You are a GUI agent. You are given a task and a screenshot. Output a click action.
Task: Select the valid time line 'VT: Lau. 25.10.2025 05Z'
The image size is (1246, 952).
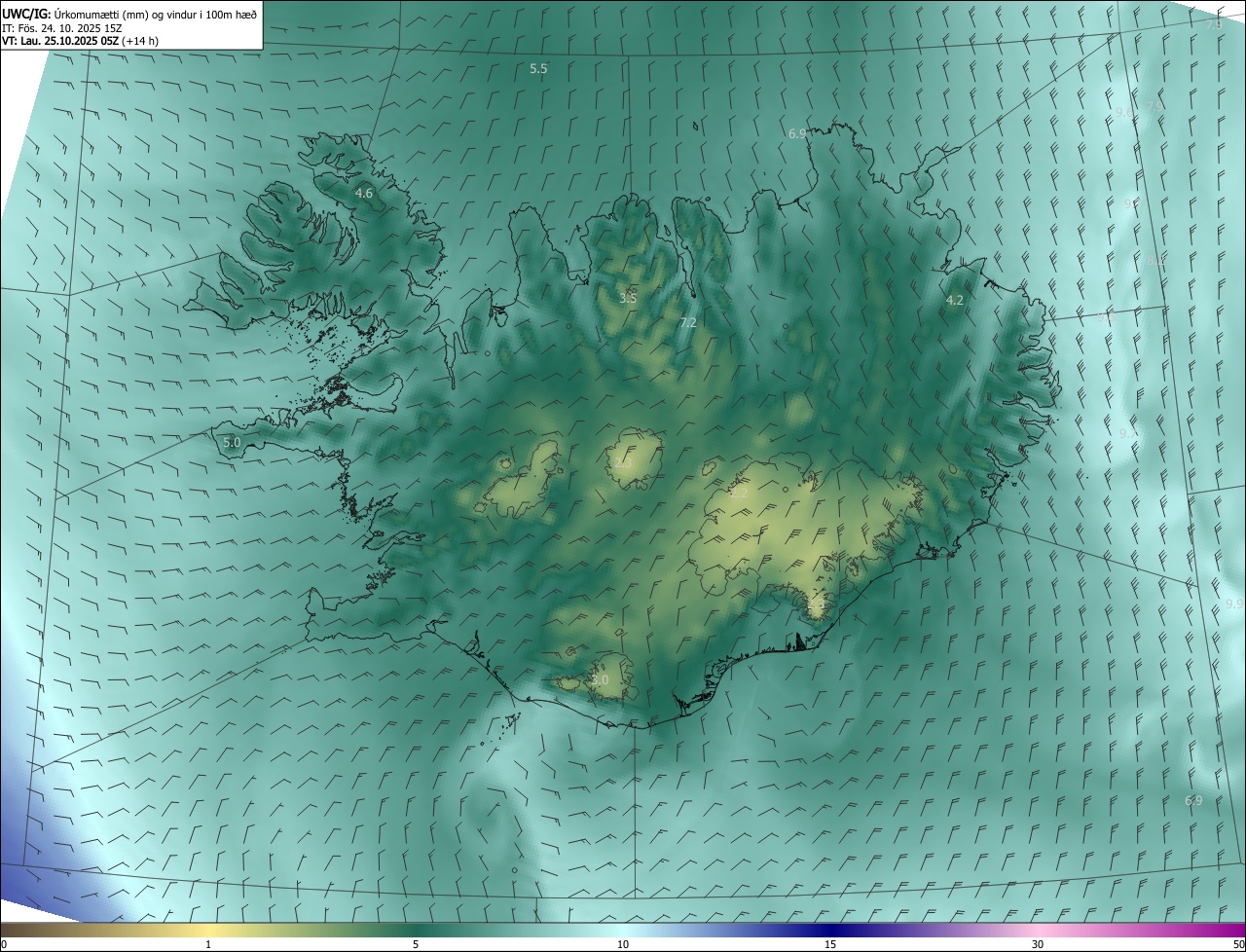61,42
